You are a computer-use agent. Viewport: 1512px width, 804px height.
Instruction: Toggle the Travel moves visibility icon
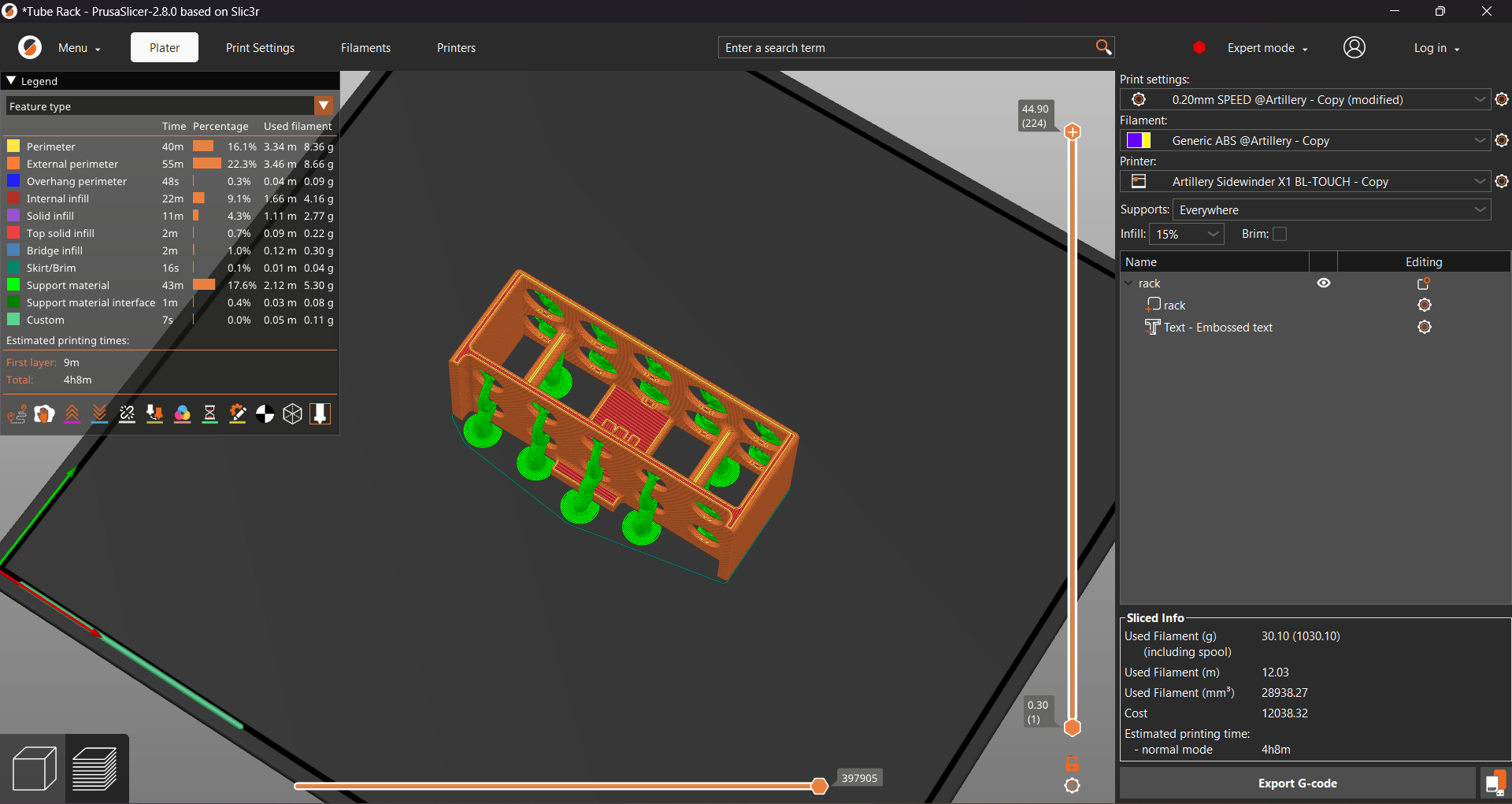(x=17, y=413)
